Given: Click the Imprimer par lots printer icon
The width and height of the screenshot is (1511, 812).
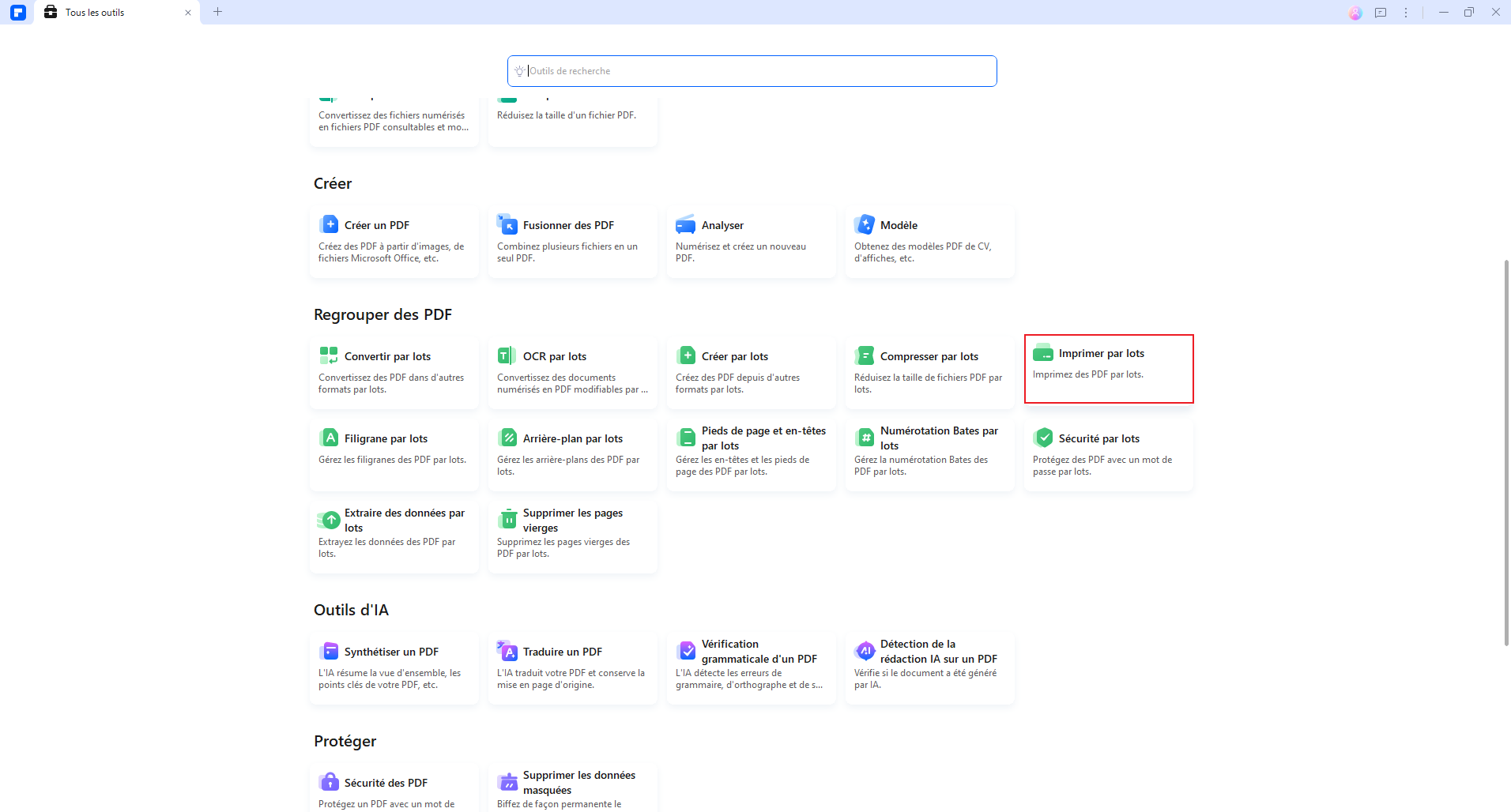Looking at the screenshot, I should 1043,352.
